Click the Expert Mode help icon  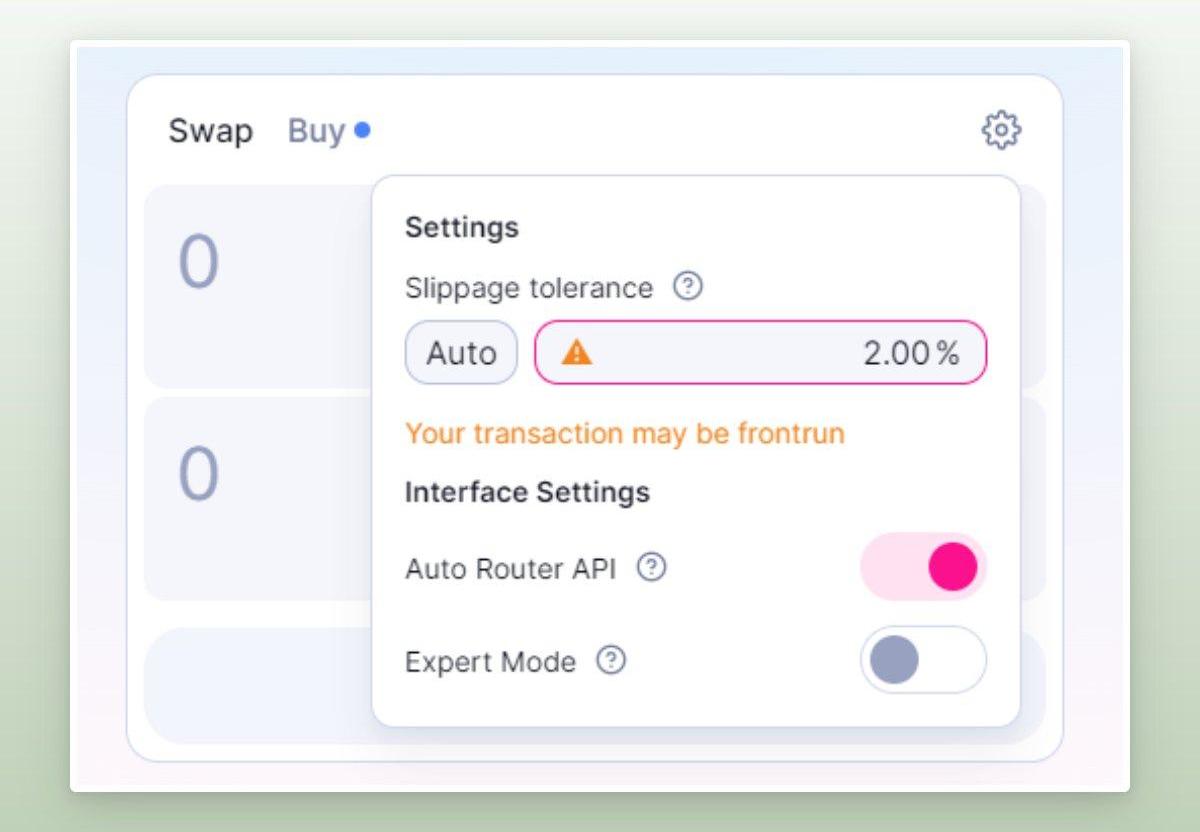pos(611,660)
